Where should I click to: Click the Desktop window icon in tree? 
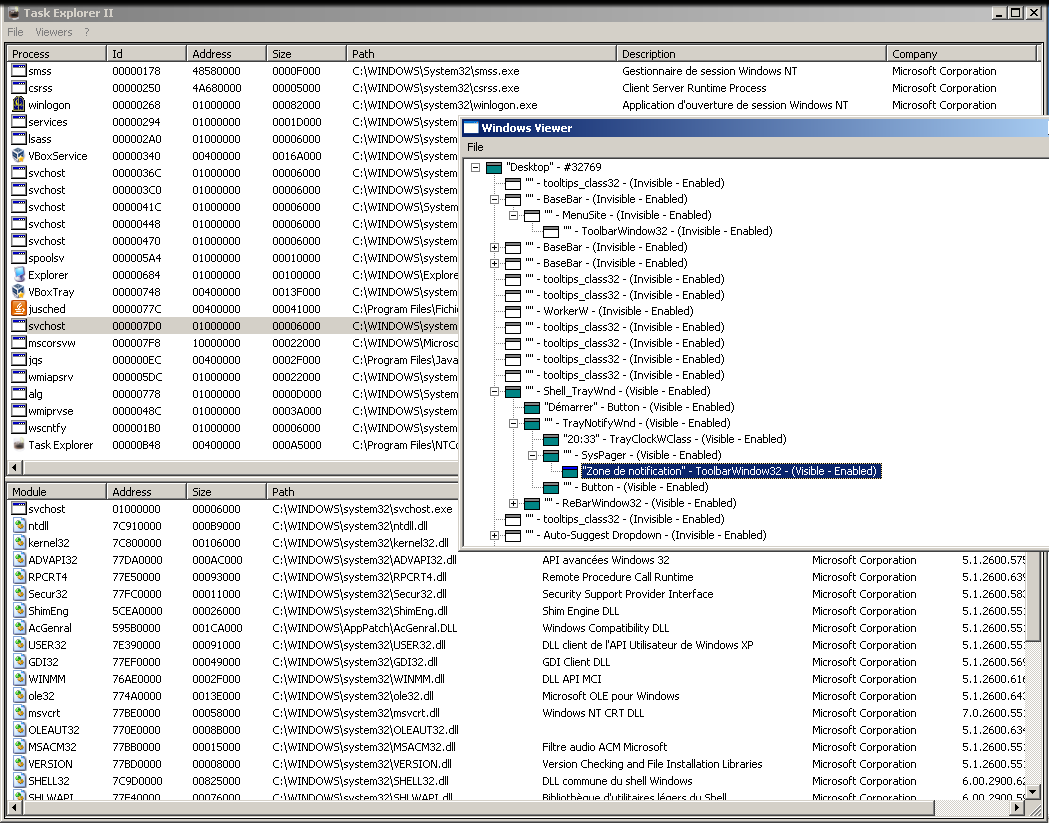pos(494,167)
